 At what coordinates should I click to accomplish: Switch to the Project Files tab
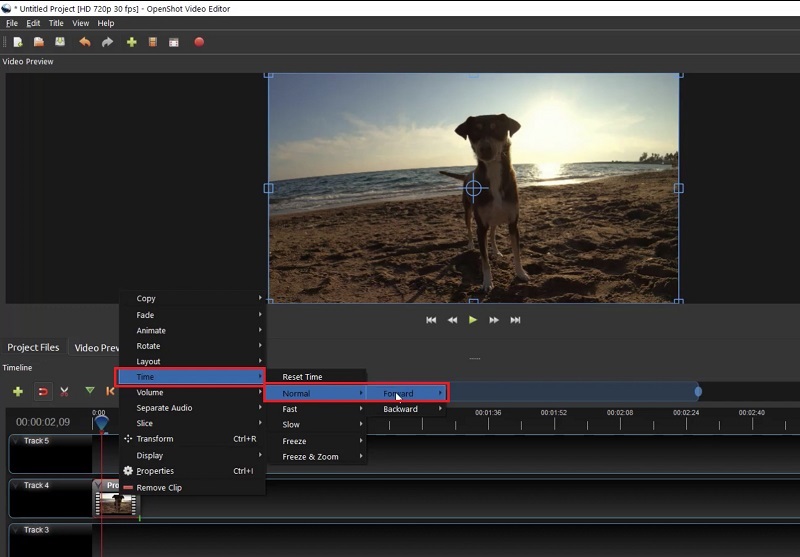(x=33, y=348)
